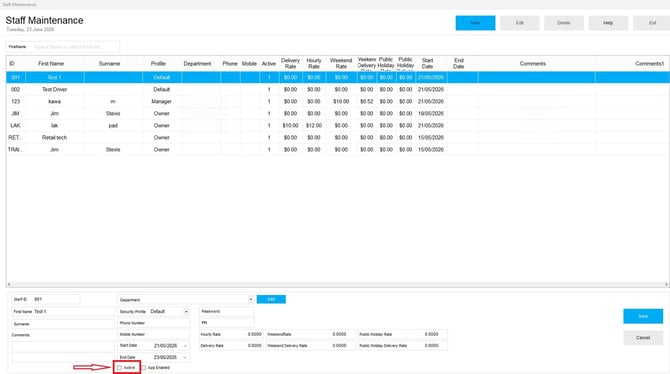This screenshot has height=374, width=670.
Task: Click the End Date column header
Action: tap(458, 64)
